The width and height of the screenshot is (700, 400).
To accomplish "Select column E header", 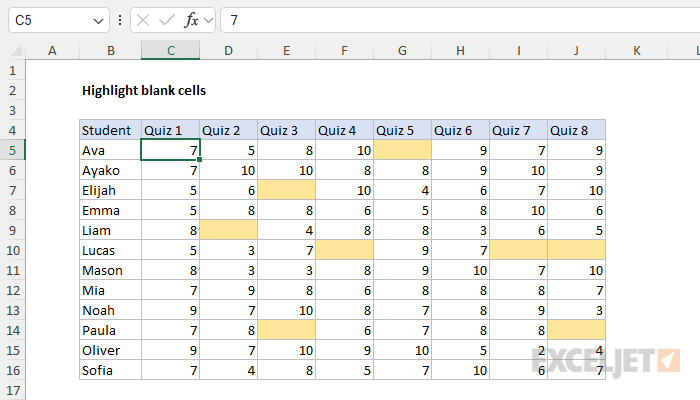I will (x=287, y=50).
